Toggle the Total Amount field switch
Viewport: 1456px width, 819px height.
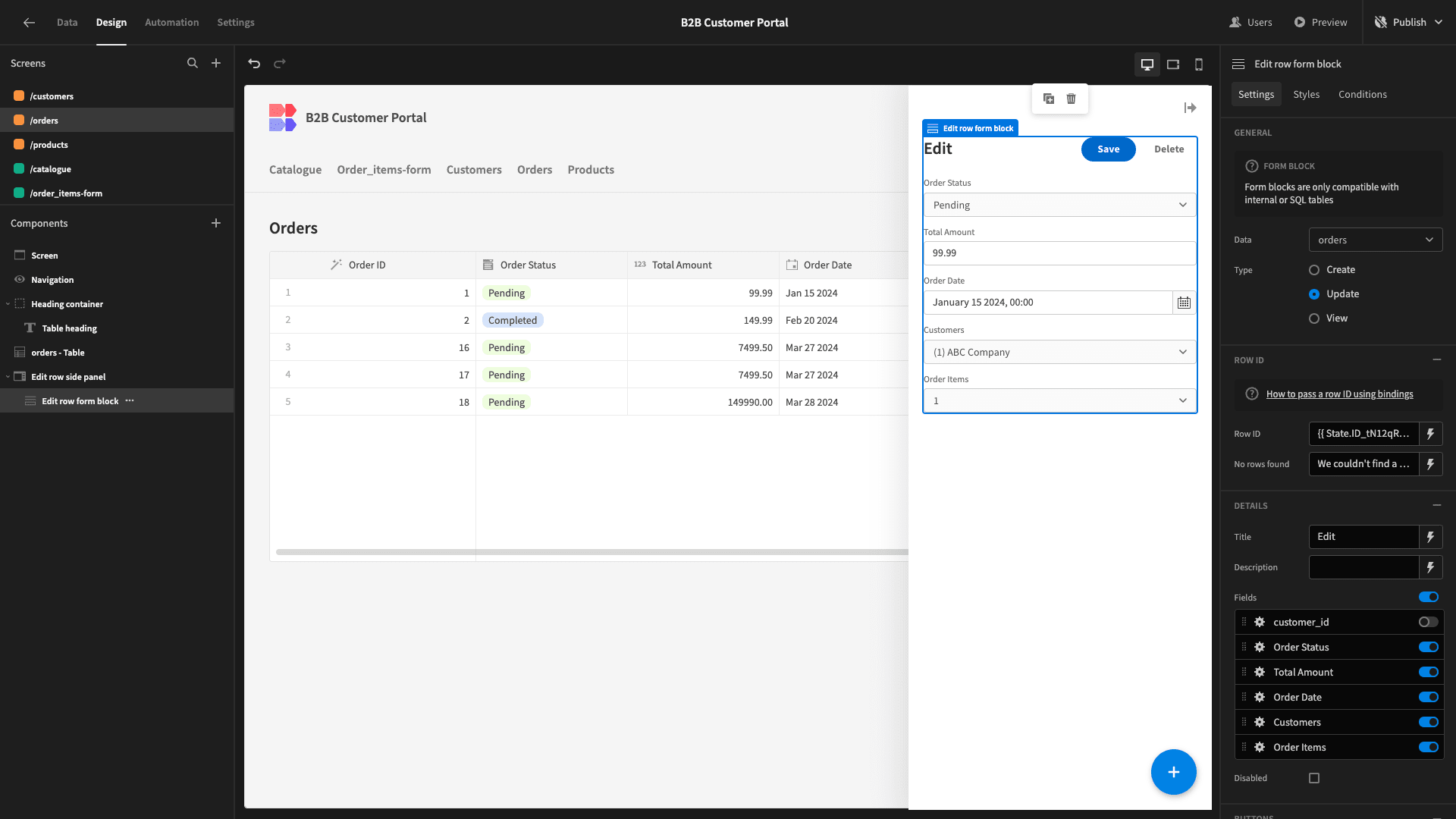point(1429,672)
